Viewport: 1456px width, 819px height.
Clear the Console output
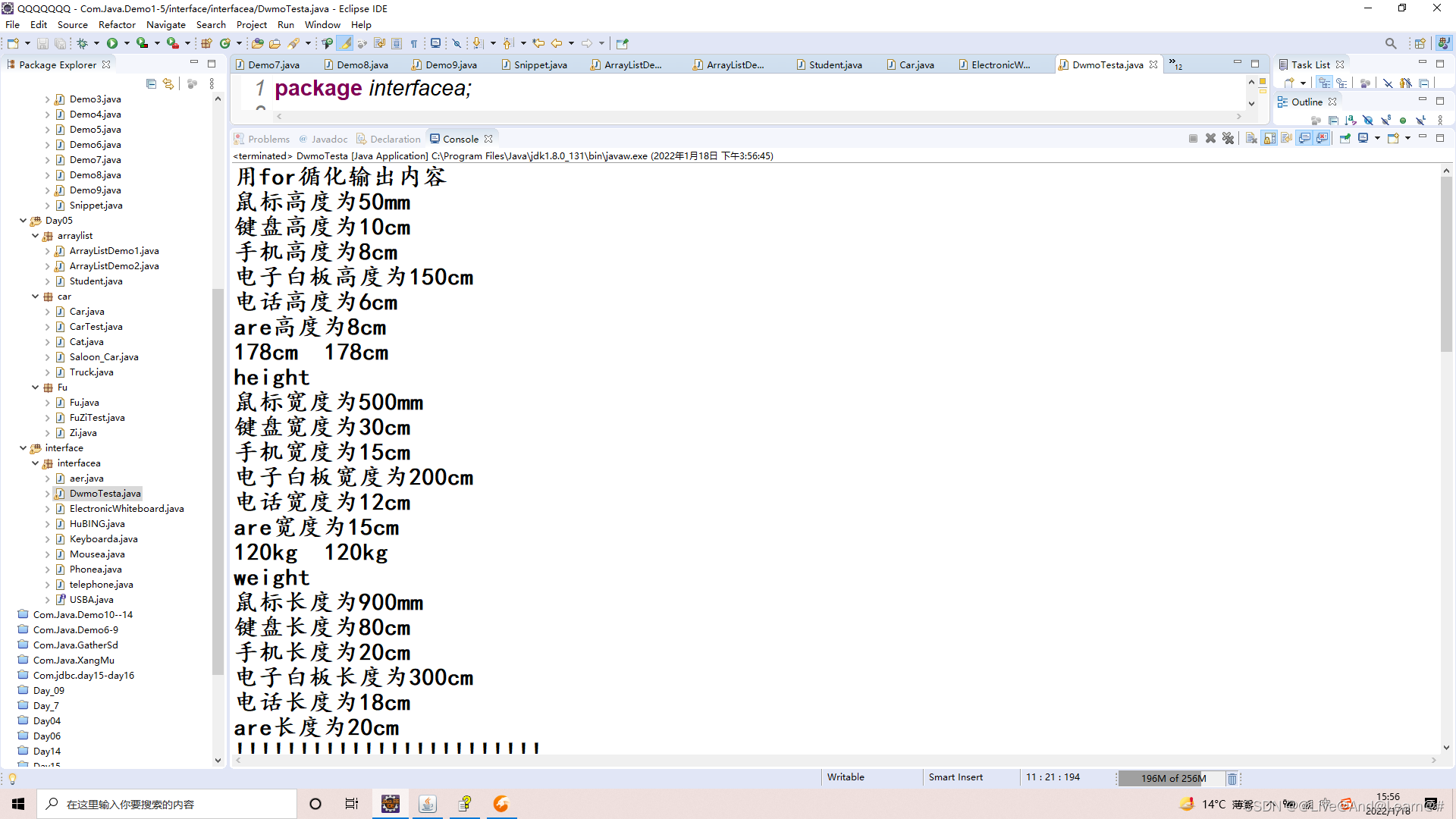coord(1251,139)
